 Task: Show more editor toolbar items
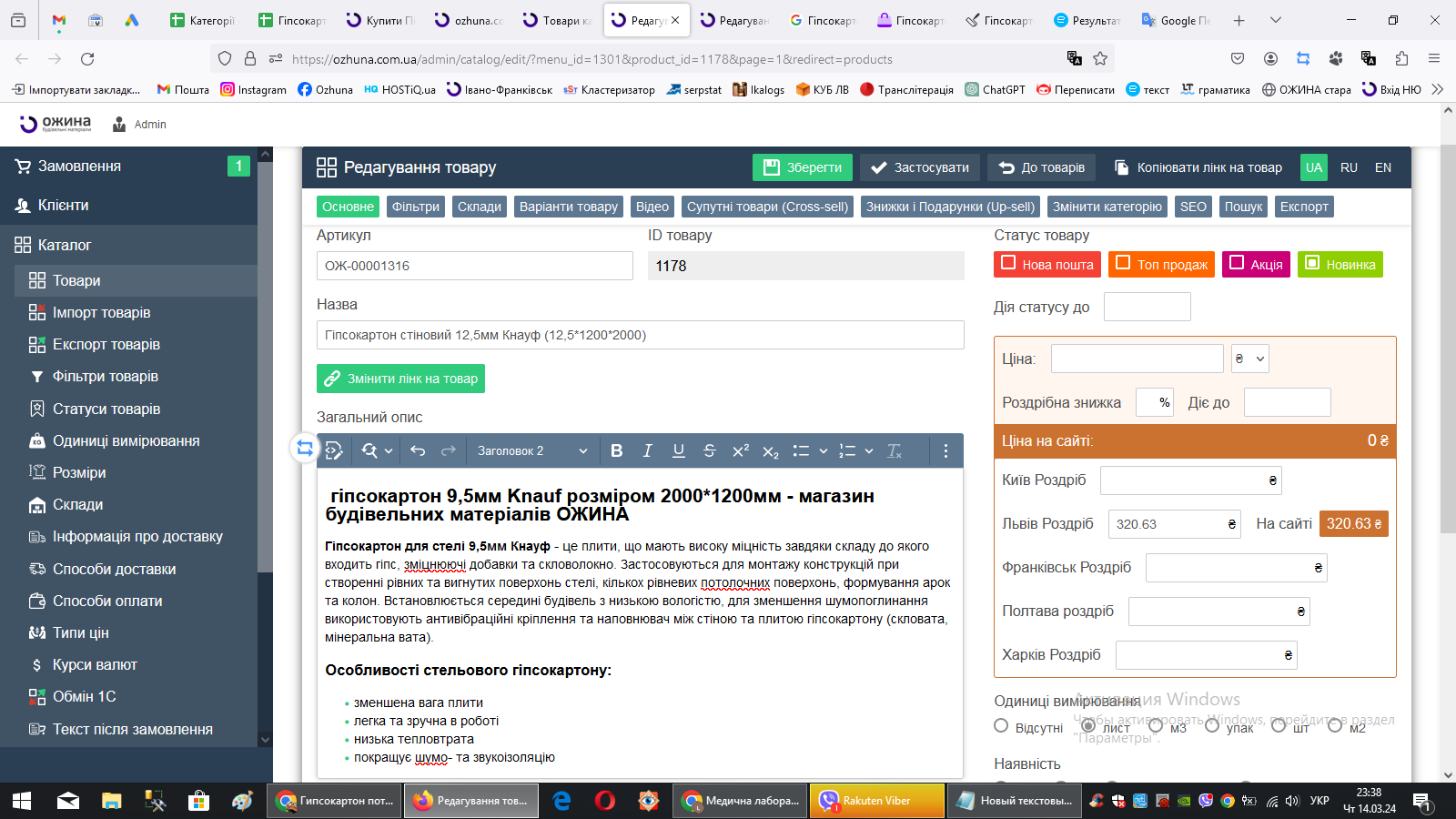(945, 450)
